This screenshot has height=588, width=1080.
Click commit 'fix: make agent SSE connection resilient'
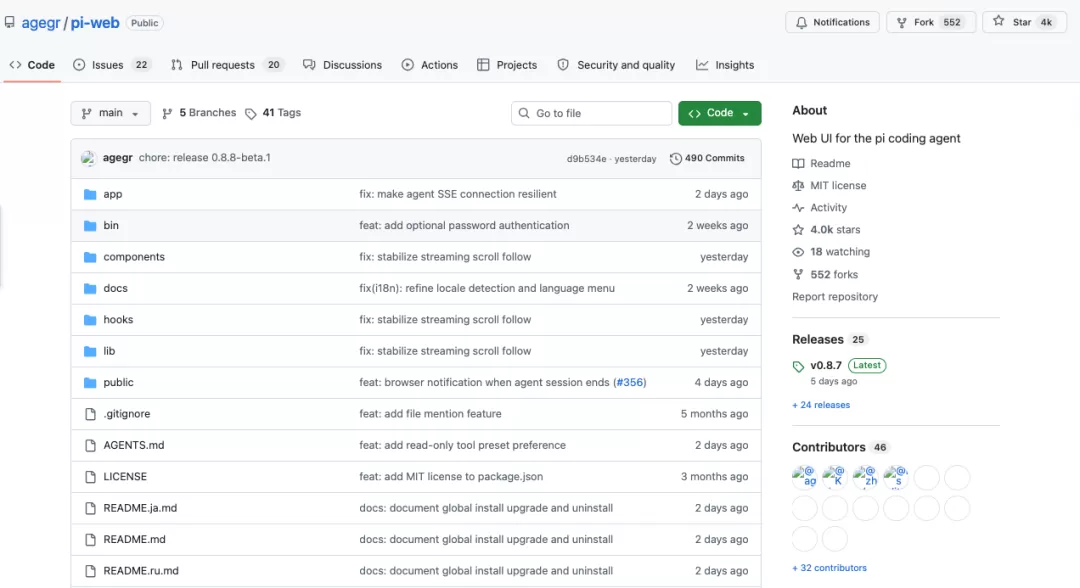(458, 194)
